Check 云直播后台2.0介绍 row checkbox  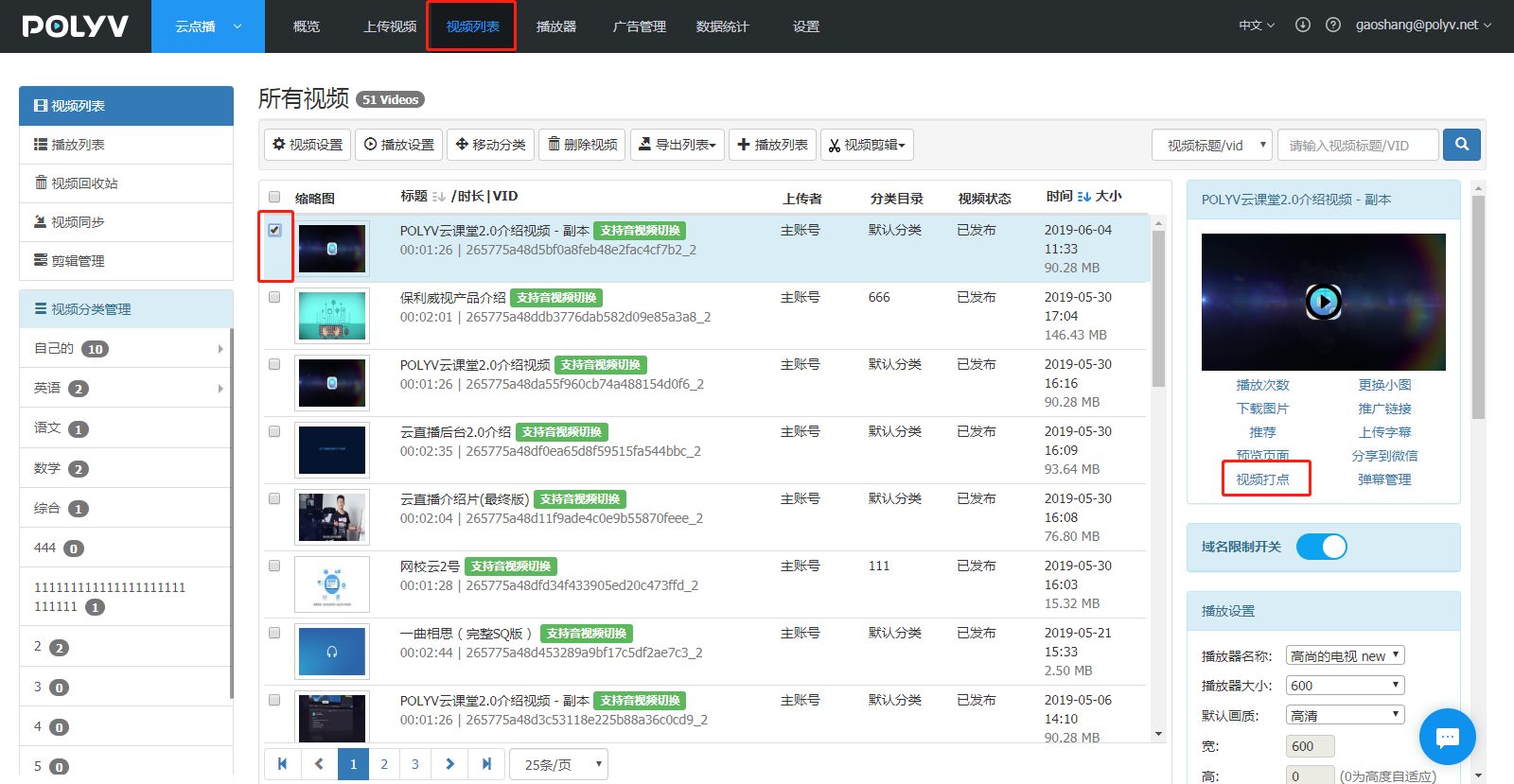(x=274, y=431)
